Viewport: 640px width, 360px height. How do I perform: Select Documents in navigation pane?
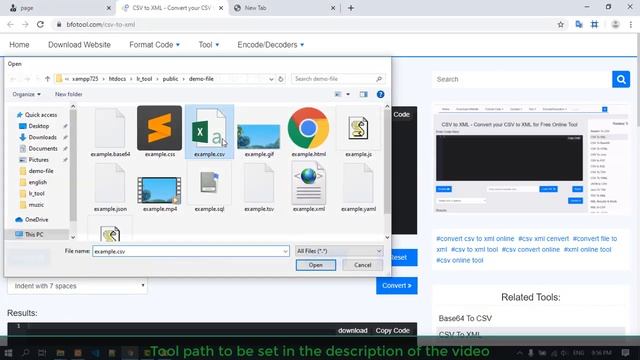pos(43,149)
